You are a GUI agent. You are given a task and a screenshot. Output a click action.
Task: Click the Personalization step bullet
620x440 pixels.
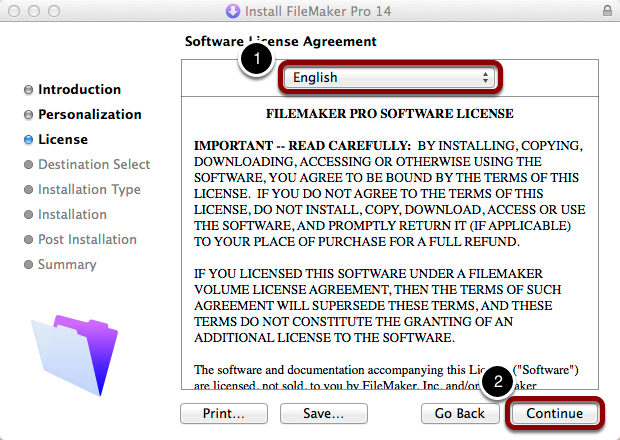point(28,115)
